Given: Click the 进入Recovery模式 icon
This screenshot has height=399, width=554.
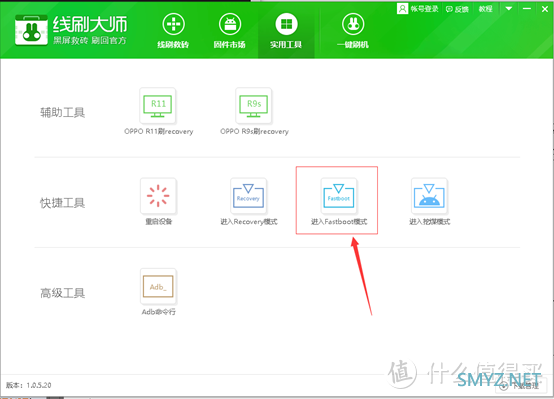Looking at the screenshot, I should click(x=248, y=196).
